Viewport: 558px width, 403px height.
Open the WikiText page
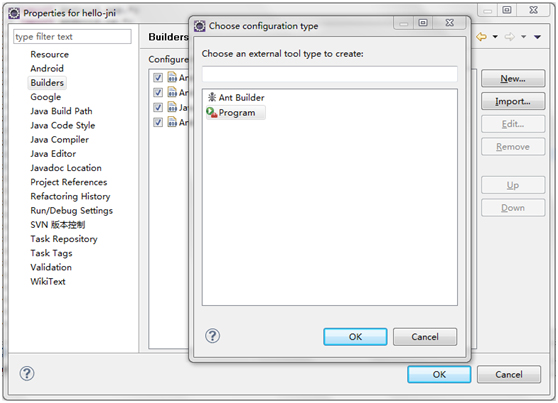coord(48,282)
